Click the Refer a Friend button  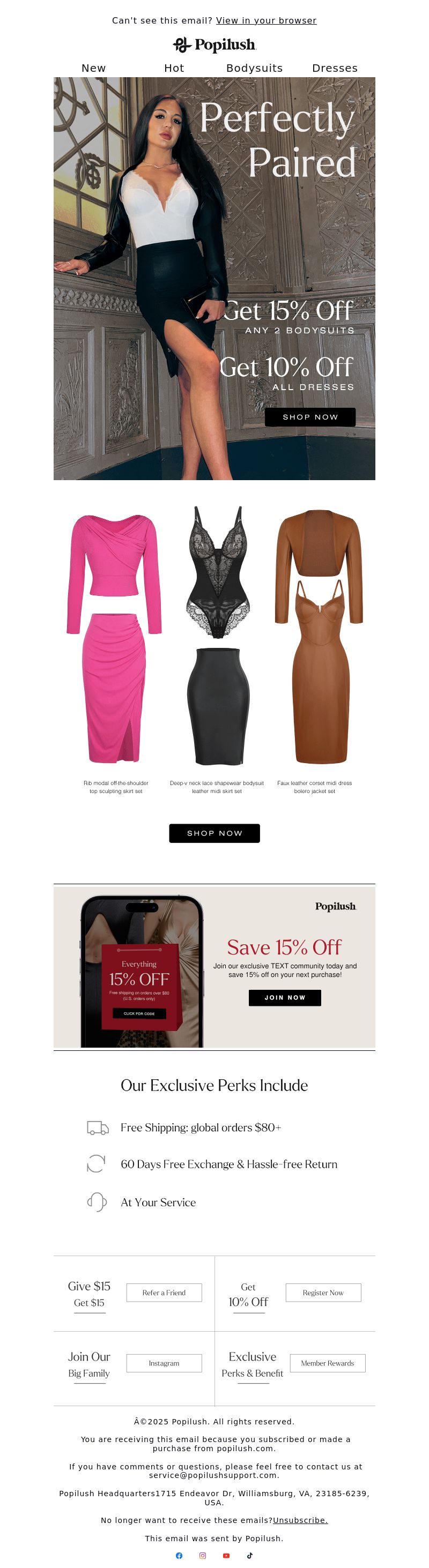point(164,1292)
